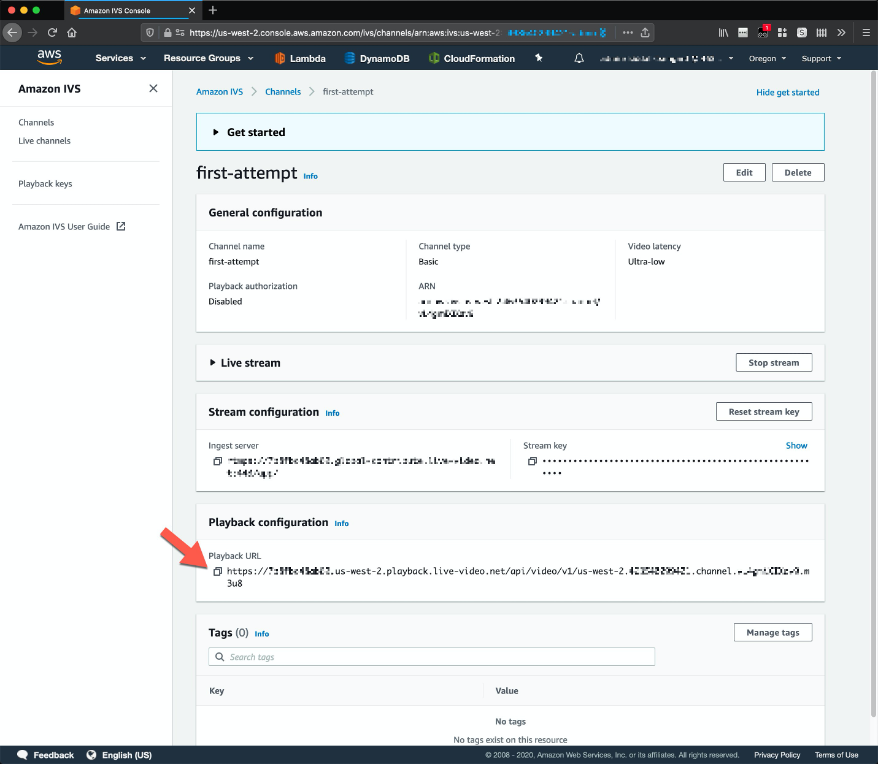Open AWS notifications bell
Image resolution: width=879 pixels, height=764 pixels.
click(x=578, y=58)
